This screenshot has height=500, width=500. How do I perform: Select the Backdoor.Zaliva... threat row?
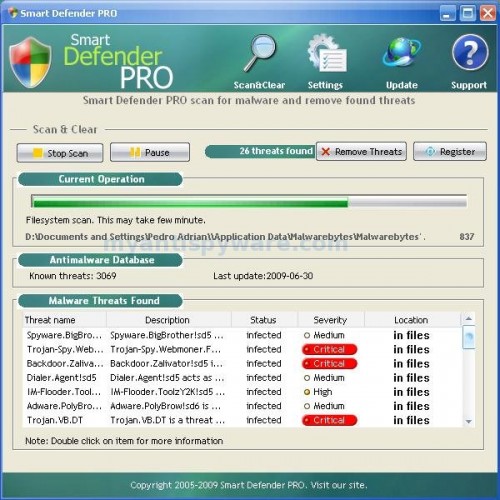(243, 363)
